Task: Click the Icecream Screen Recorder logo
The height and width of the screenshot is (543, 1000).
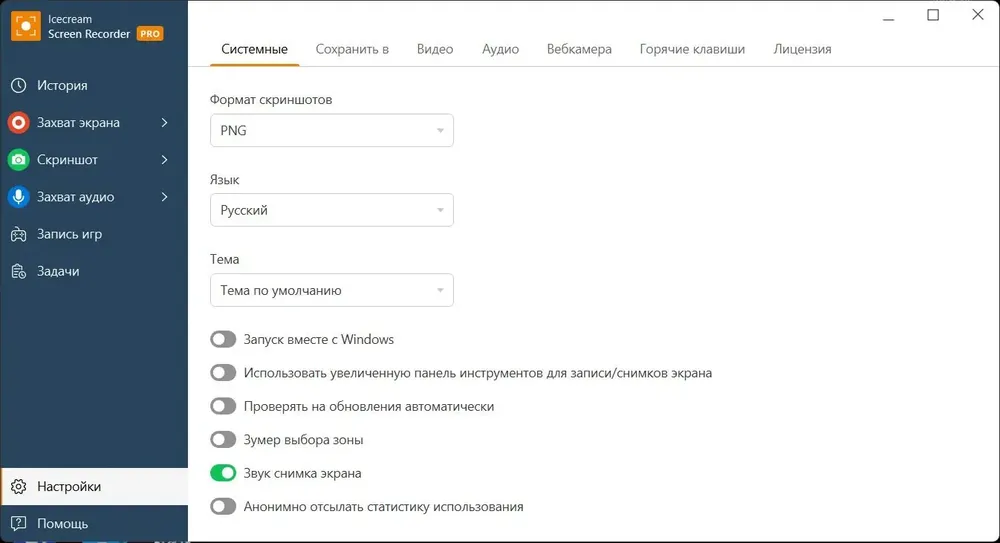Action: 26,25
